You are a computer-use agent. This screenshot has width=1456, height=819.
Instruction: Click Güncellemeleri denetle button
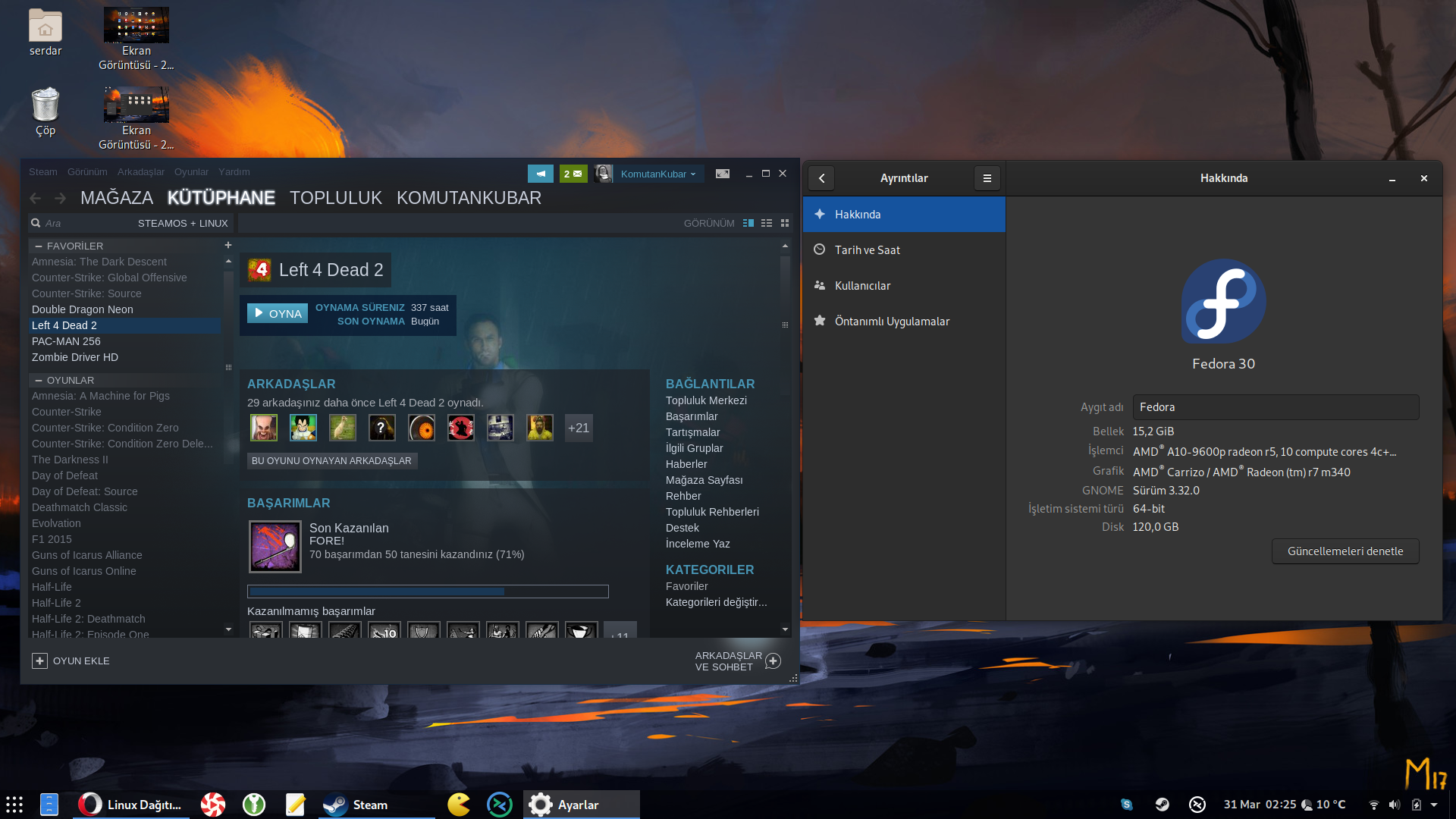[1345, 550]
